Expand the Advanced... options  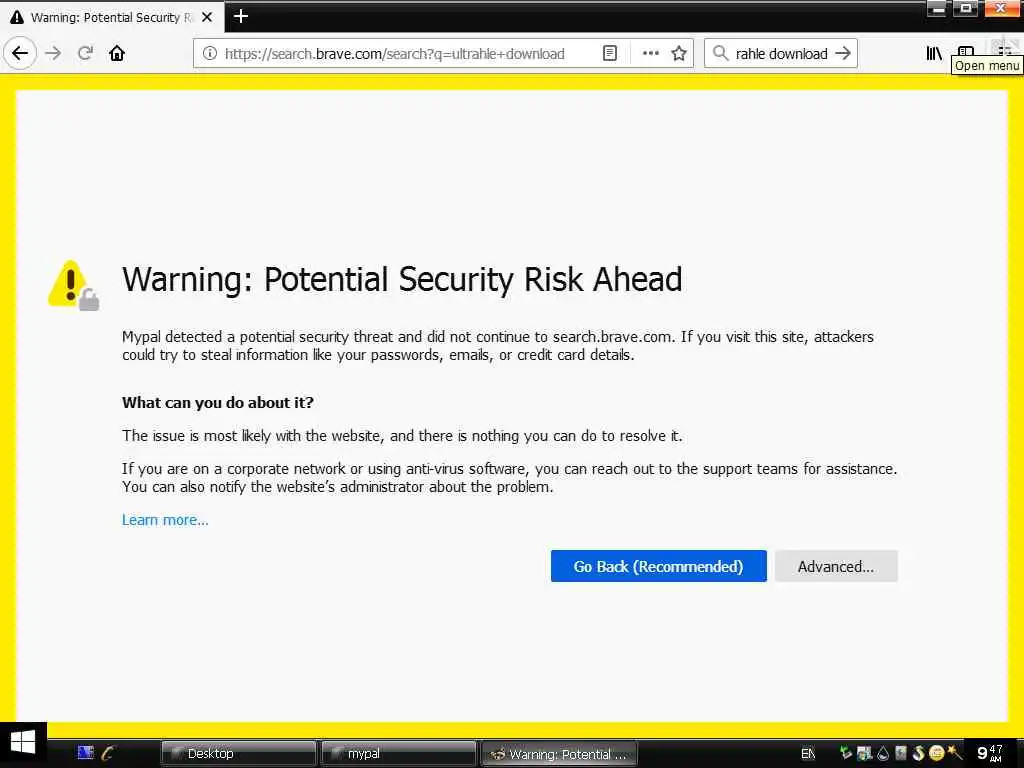(x=836, y=566)
